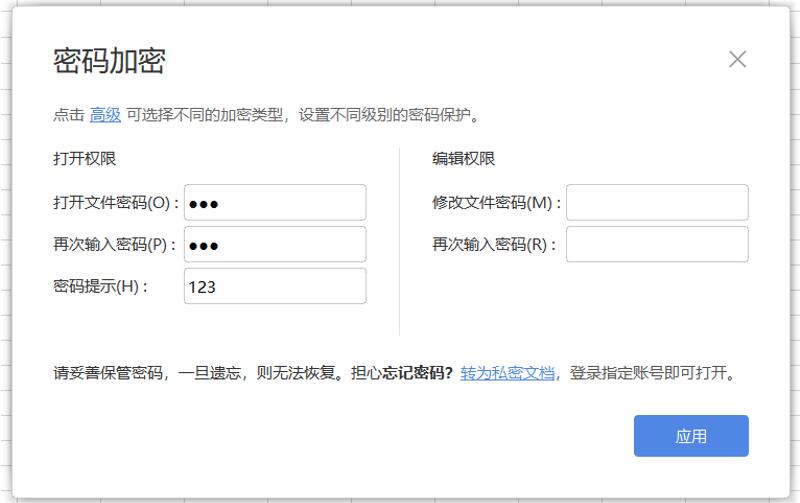Click the 修改文件密码(M) input field
The image size is (800, 503).
tap(657, 202)
